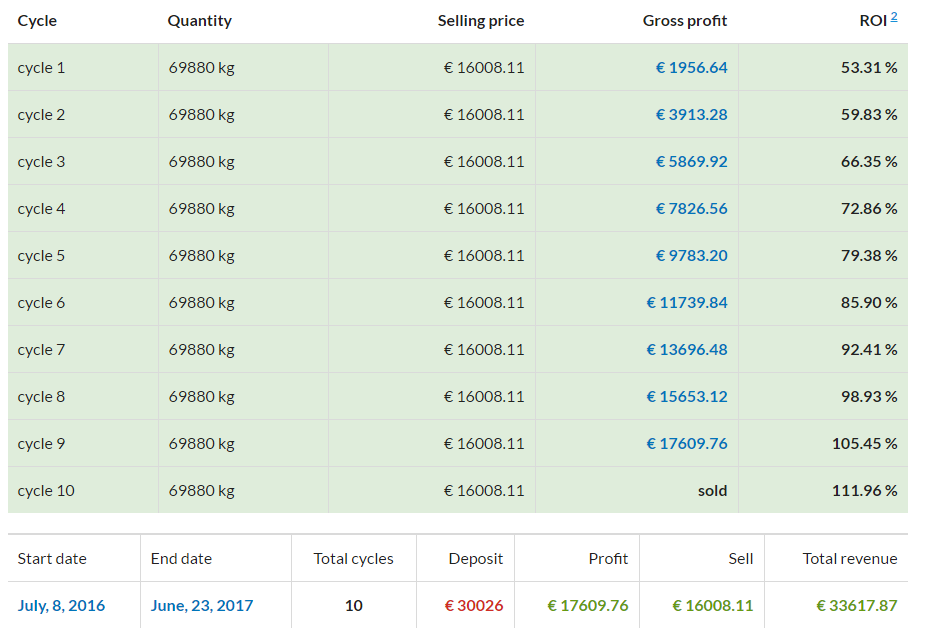
Task: Click the € 11739.84 gross profit link
Action: tap(687, 303)
